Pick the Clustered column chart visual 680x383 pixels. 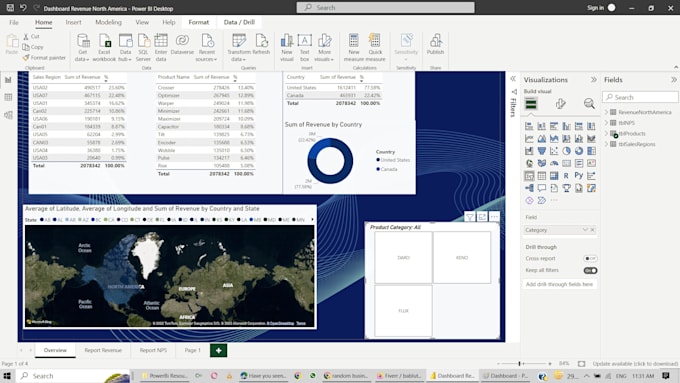566,126
